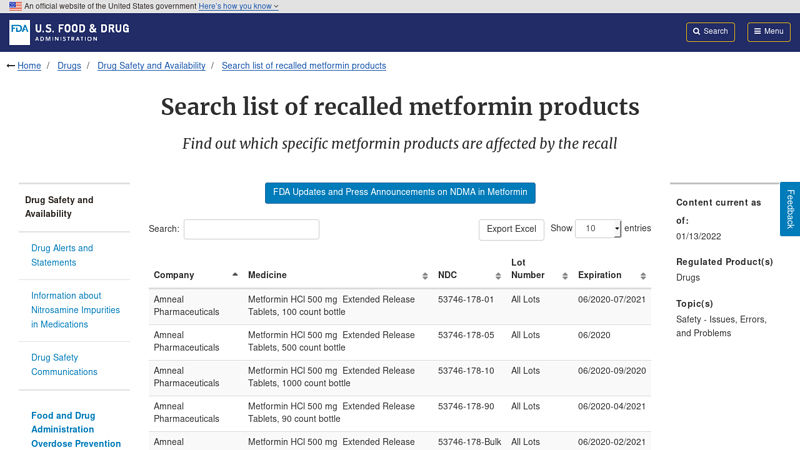The height and width of the screenshot is (450, 800).
Task: Open Drug Safety and Availability breadcrumb
Action: pyautogui.click(x=152, y=66)
